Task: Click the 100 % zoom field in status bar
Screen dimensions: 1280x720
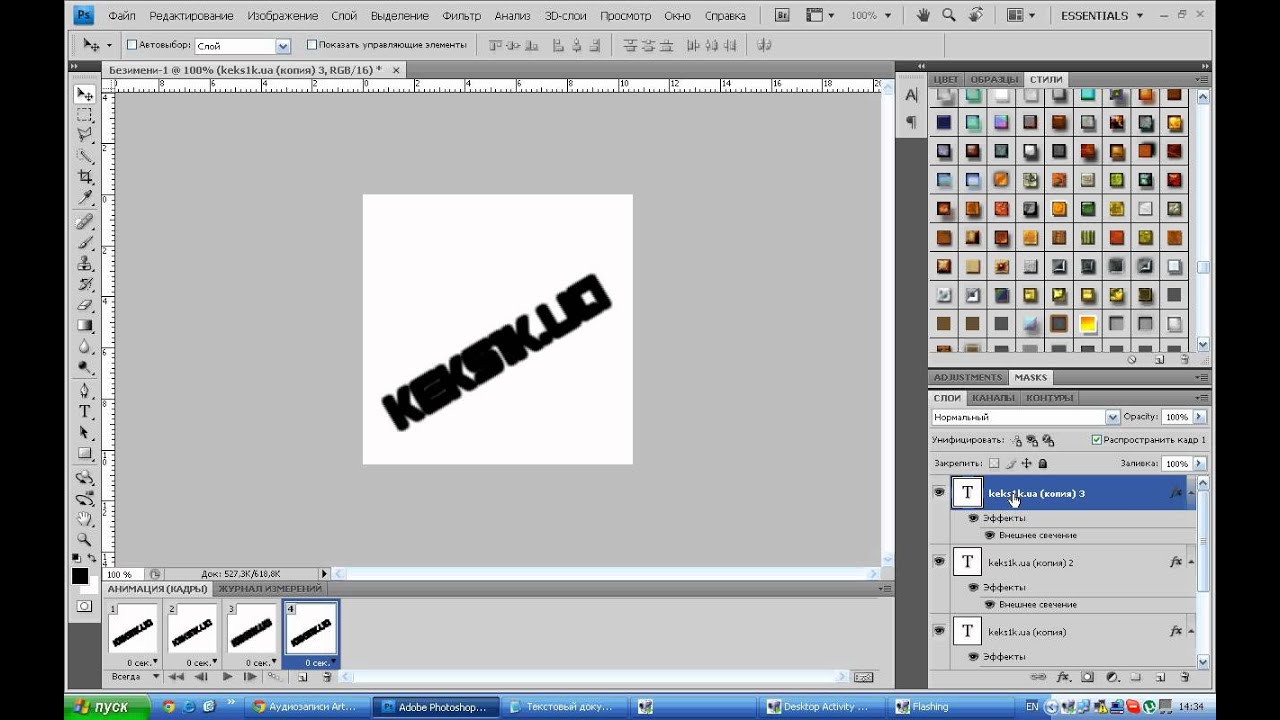Action: point(124,574)
